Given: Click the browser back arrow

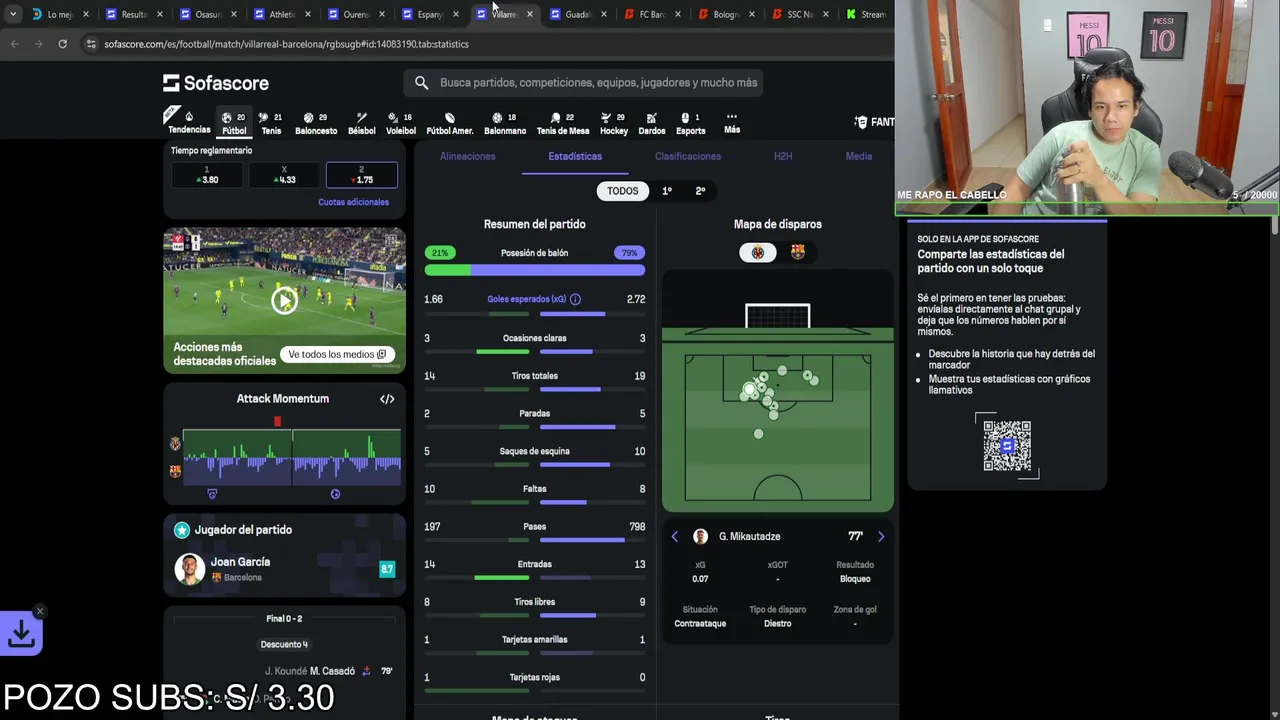Looking at the screenshot, I should [x=15, y=44].
